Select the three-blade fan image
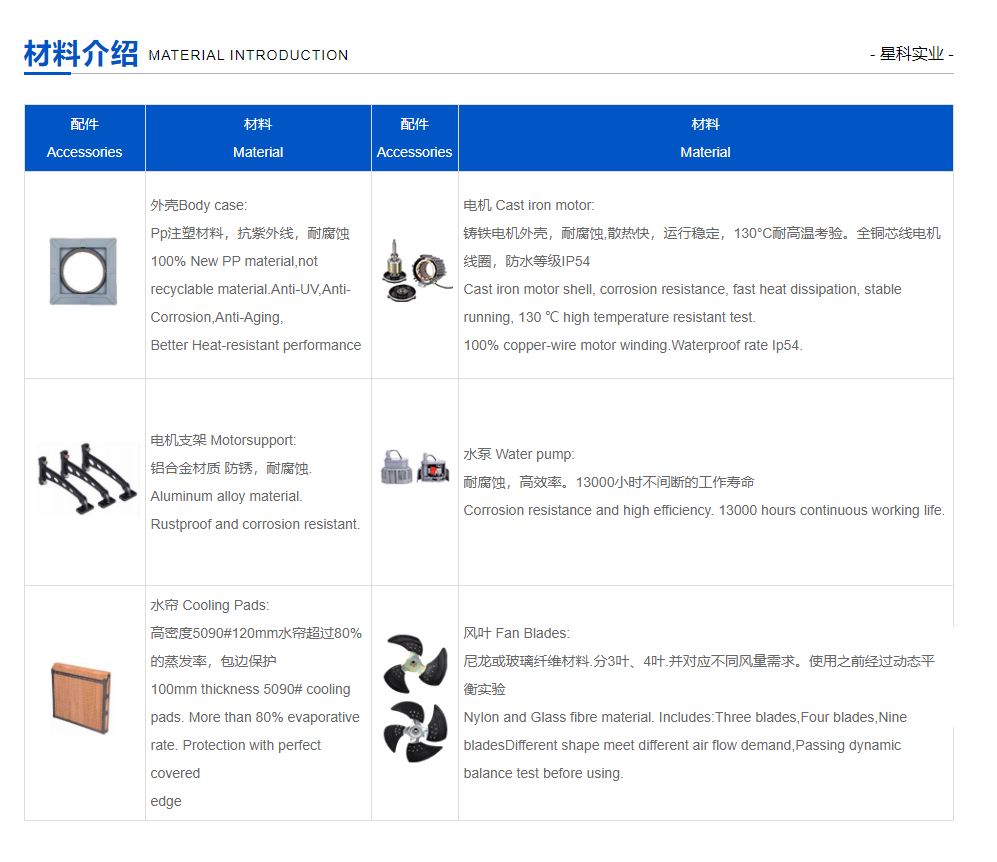Screen dimensions: 997x862 point(415,662)
